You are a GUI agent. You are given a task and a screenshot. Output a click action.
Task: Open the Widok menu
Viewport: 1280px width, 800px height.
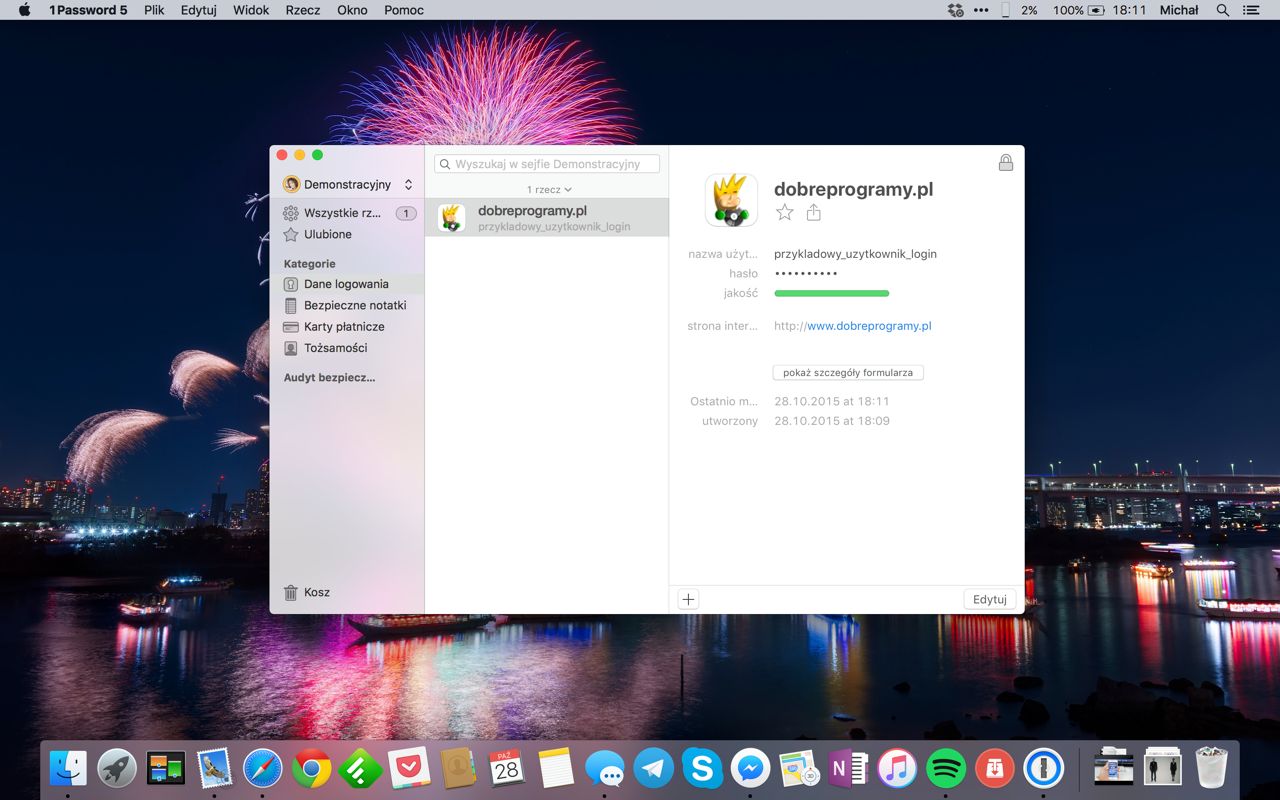251,10
